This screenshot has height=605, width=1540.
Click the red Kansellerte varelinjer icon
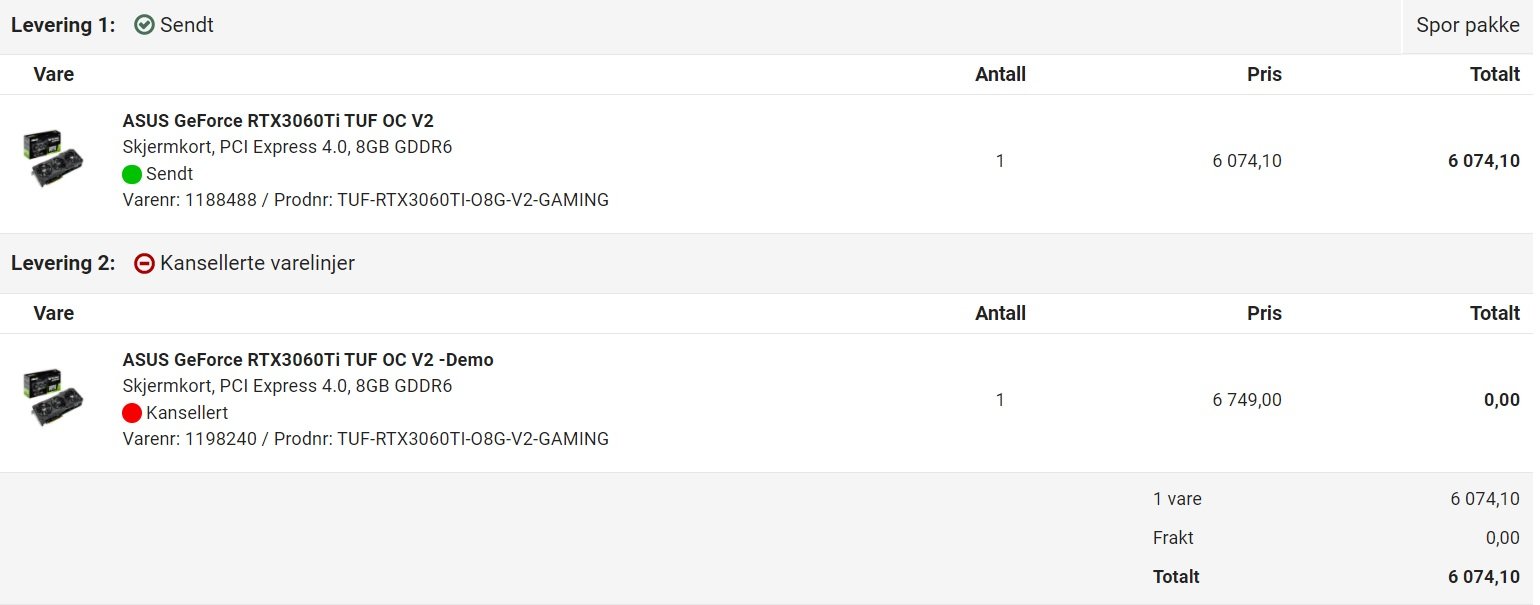144,264
